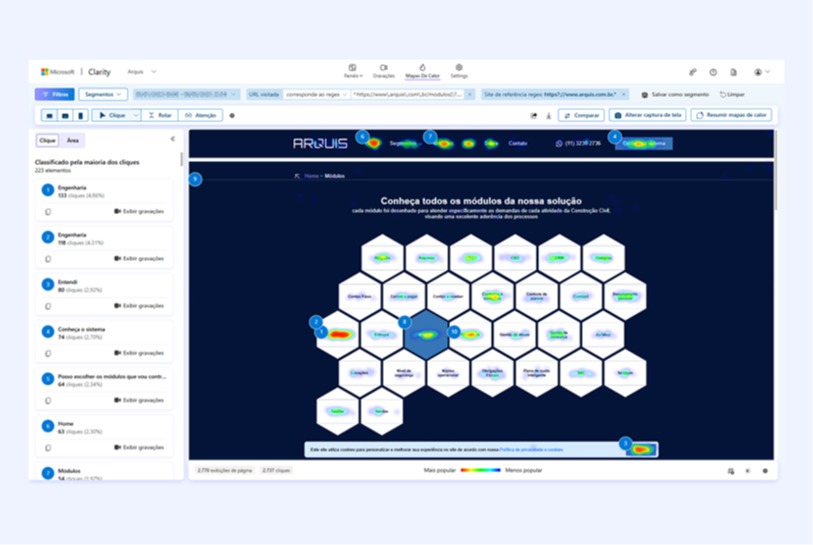This screenshot has width=813, height=545.
Task: Copy icon in Engenharia 133 cliques card
Action: pos(48,212)
